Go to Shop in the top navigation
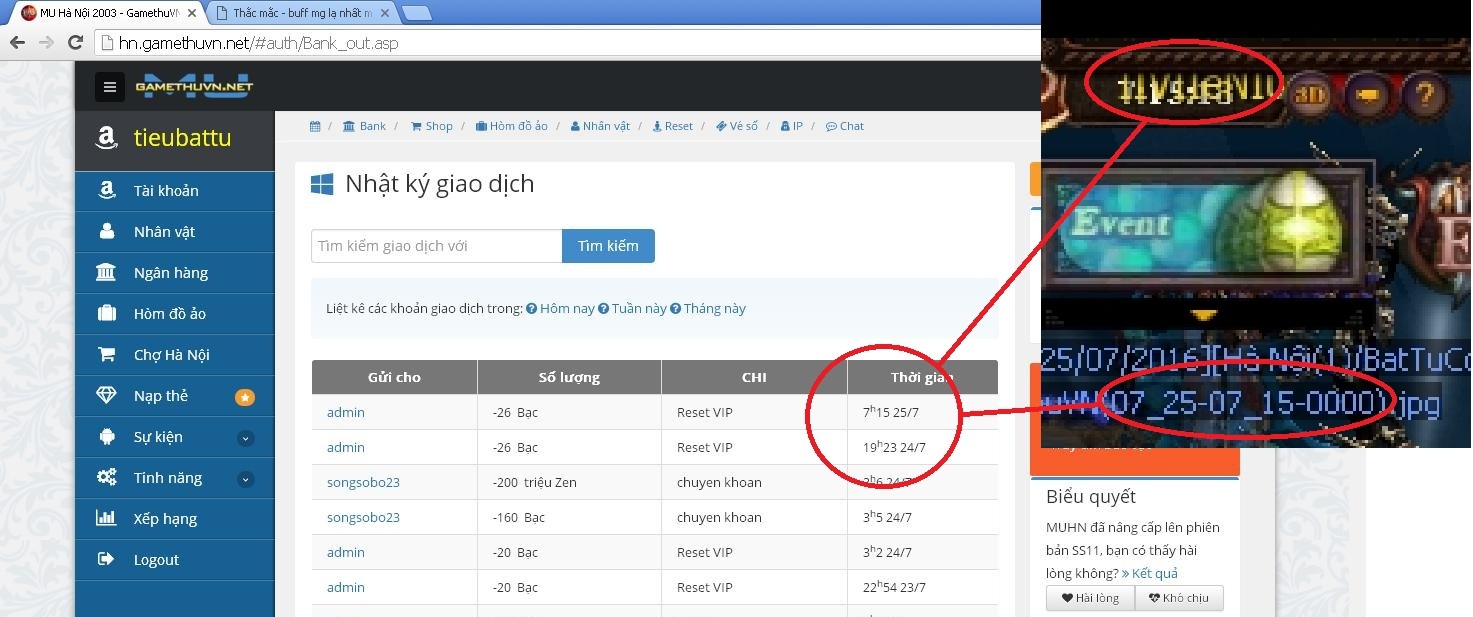1473x617 pixels. [431, 126]
